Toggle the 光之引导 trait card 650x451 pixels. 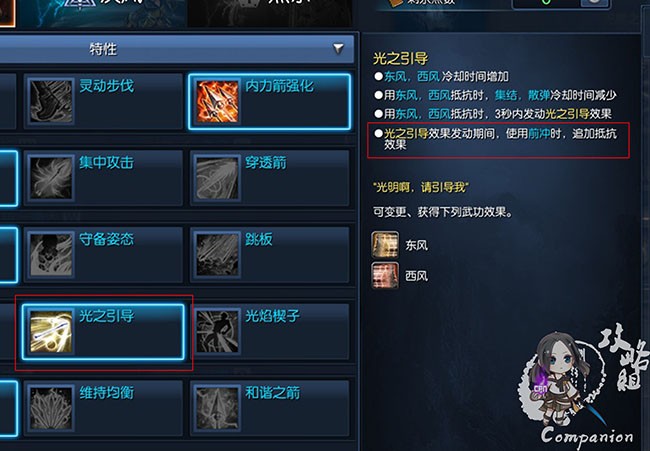(x=103, y=332)
